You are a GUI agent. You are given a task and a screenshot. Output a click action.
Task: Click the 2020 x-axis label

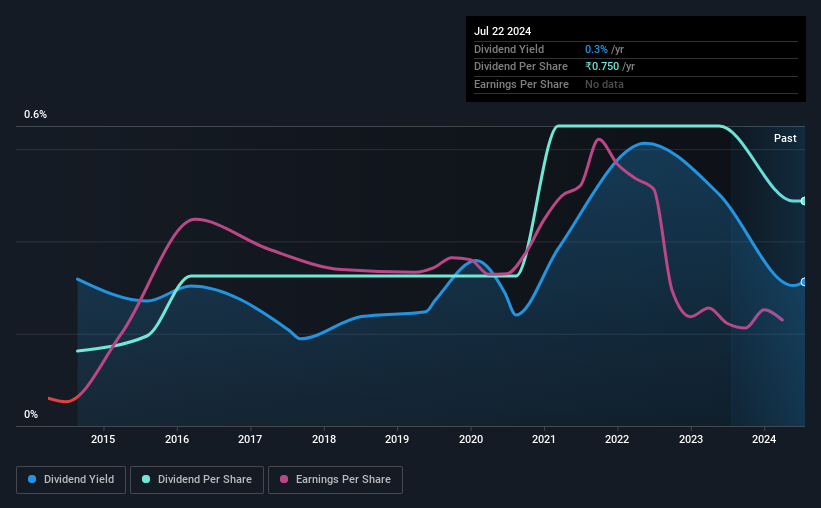[471, 439]
